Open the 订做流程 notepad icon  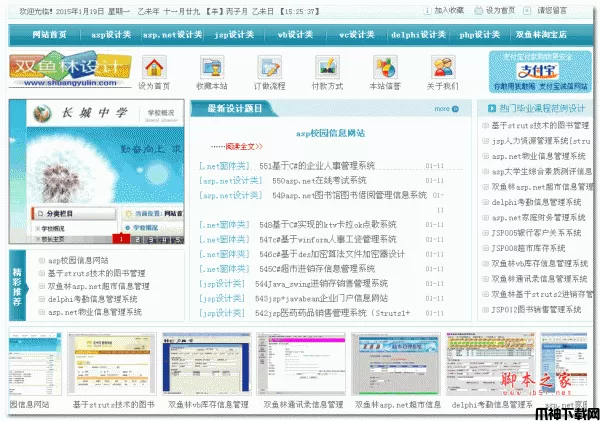click(x=270, y=67)
